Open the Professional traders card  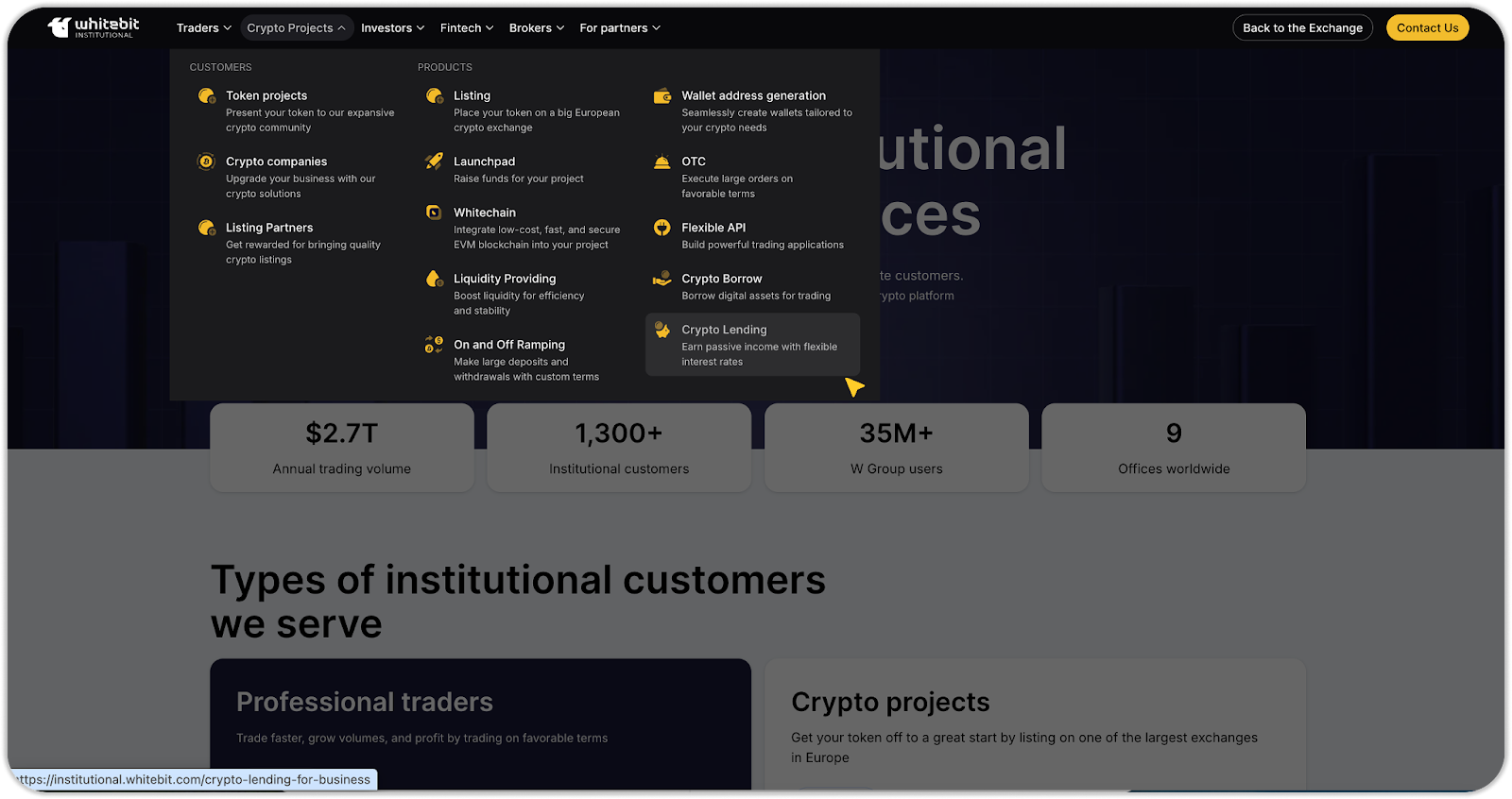(x=480, y=722)
